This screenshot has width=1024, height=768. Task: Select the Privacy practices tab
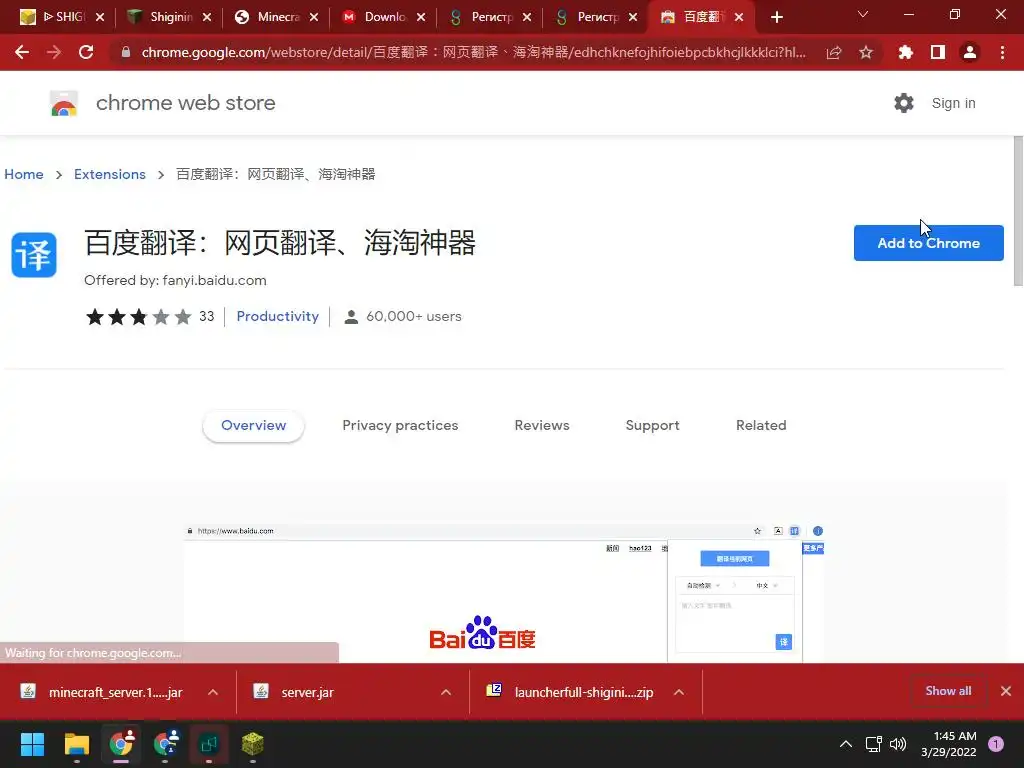pos(400,425)
